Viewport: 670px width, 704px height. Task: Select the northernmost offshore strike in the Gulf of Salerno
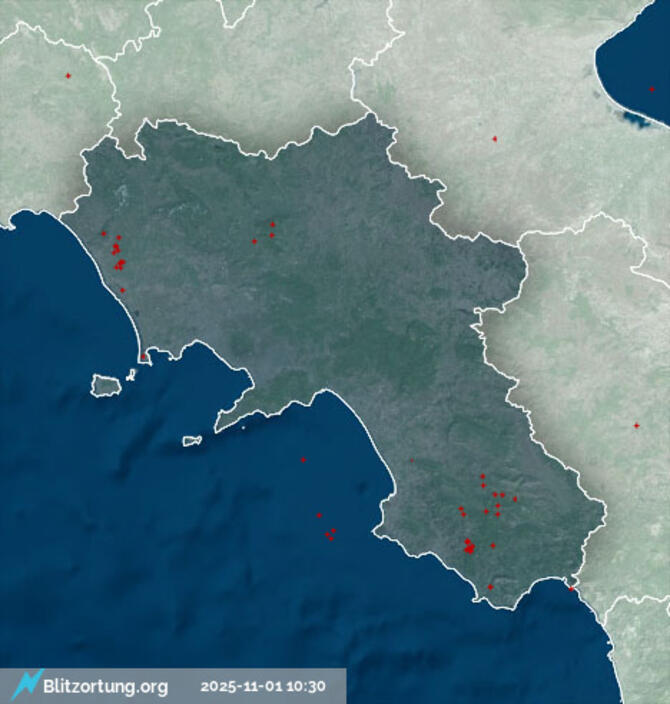coord(303,460)
